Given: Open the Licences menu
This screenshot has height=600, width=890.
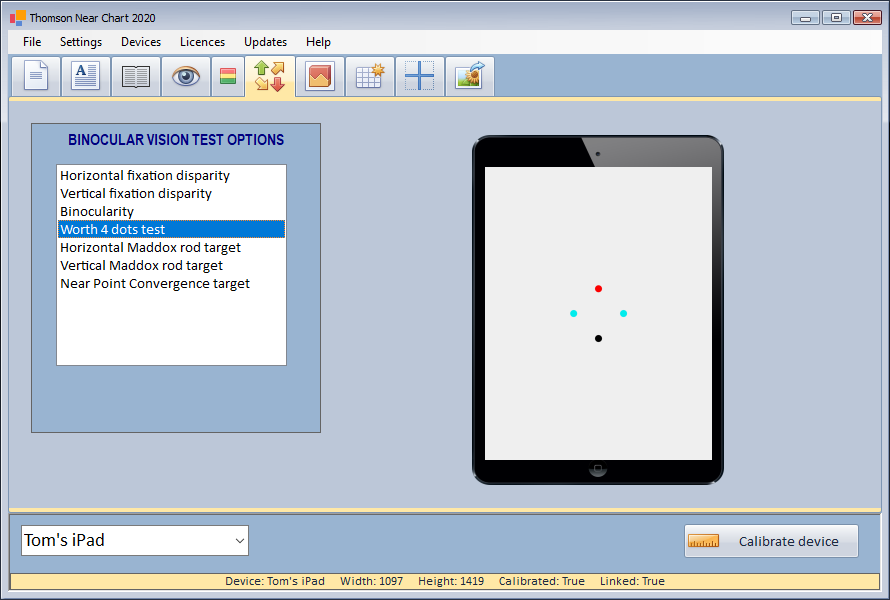Looking at the screenshot, I should point(202,42).
